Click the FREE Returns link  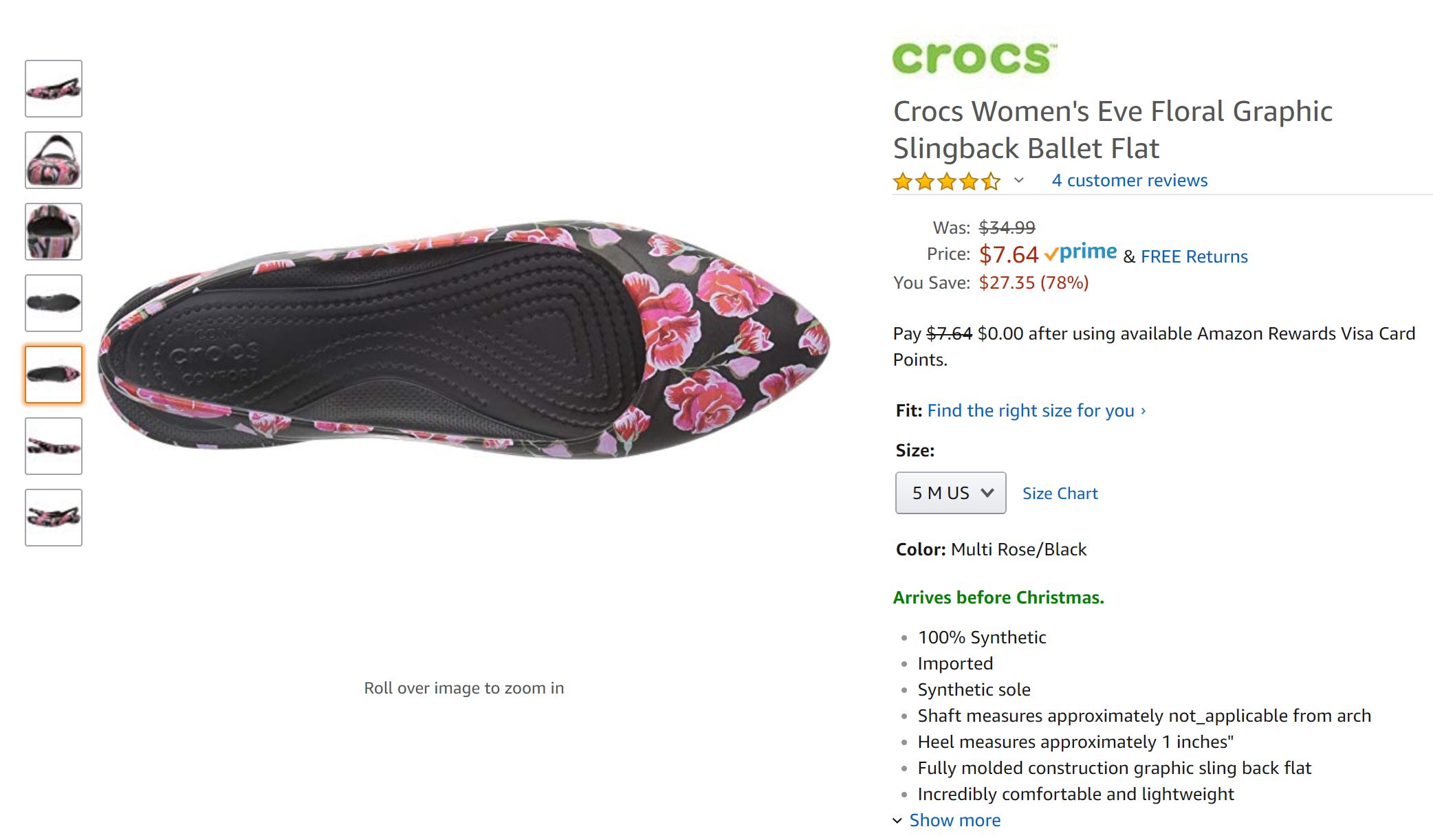(1194, 256)
